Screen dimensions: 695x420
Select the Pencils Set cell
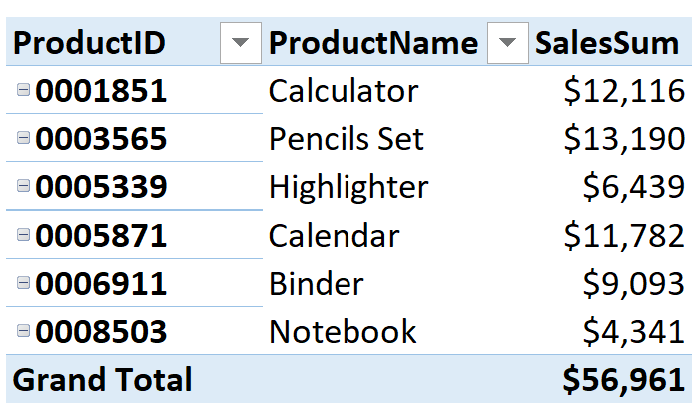tap(346, 140)
